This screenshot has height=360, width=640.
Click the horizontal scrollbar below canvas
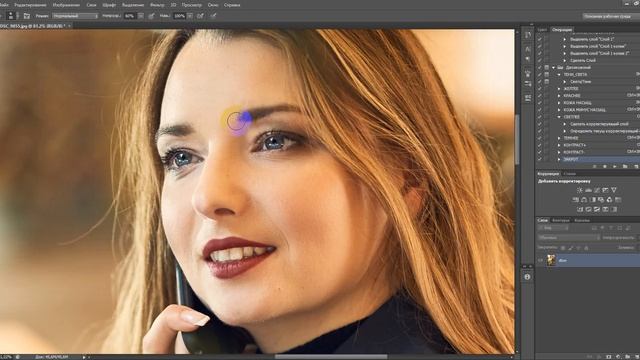[x=331, y=356]
